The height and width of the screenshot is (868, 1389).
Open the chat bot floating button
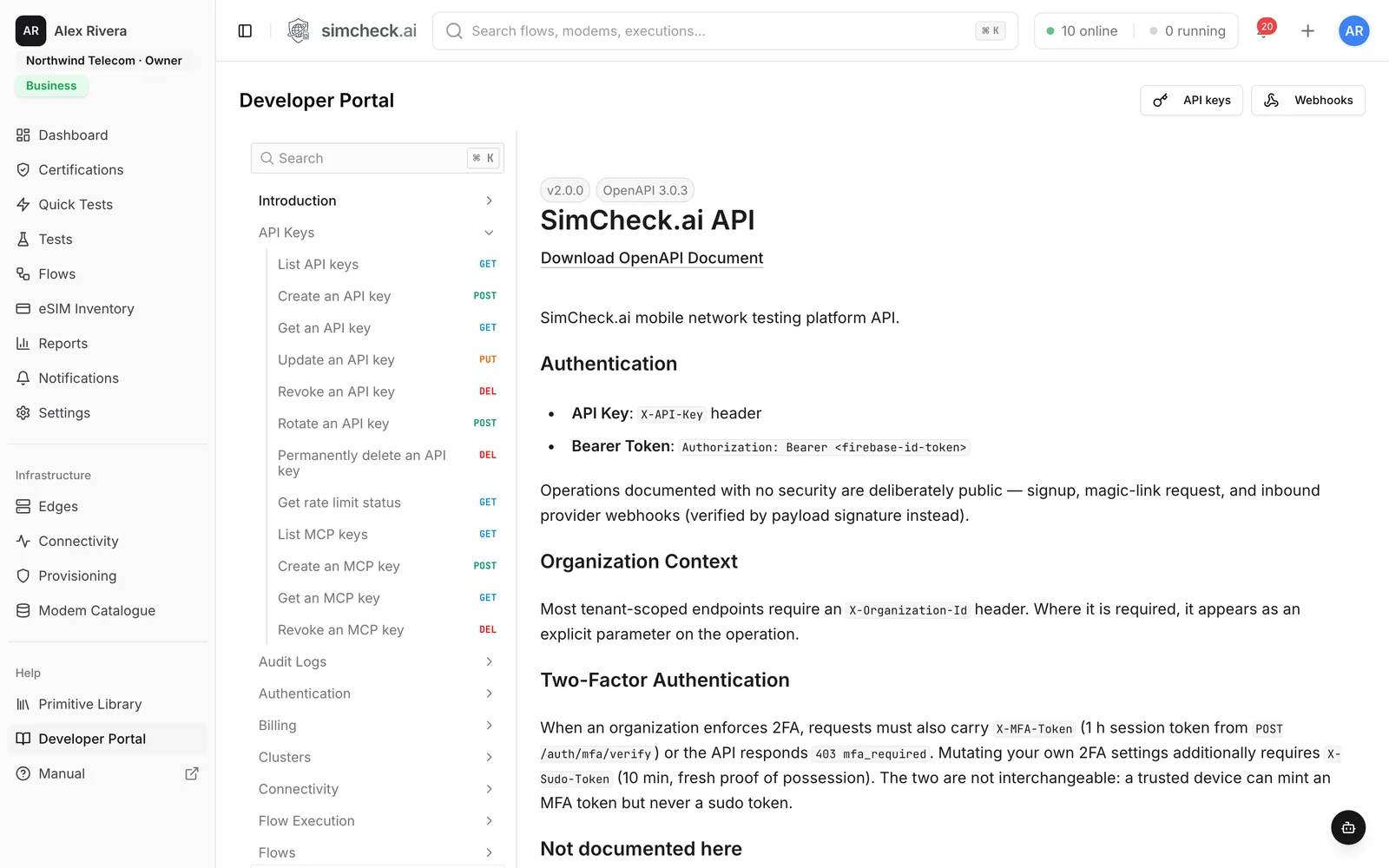coord(1347,827)
